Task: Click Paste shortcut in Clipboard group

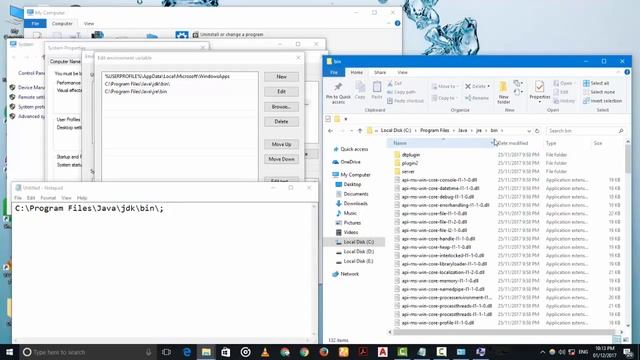Action: pyautogui.click(x=405, y=101)
